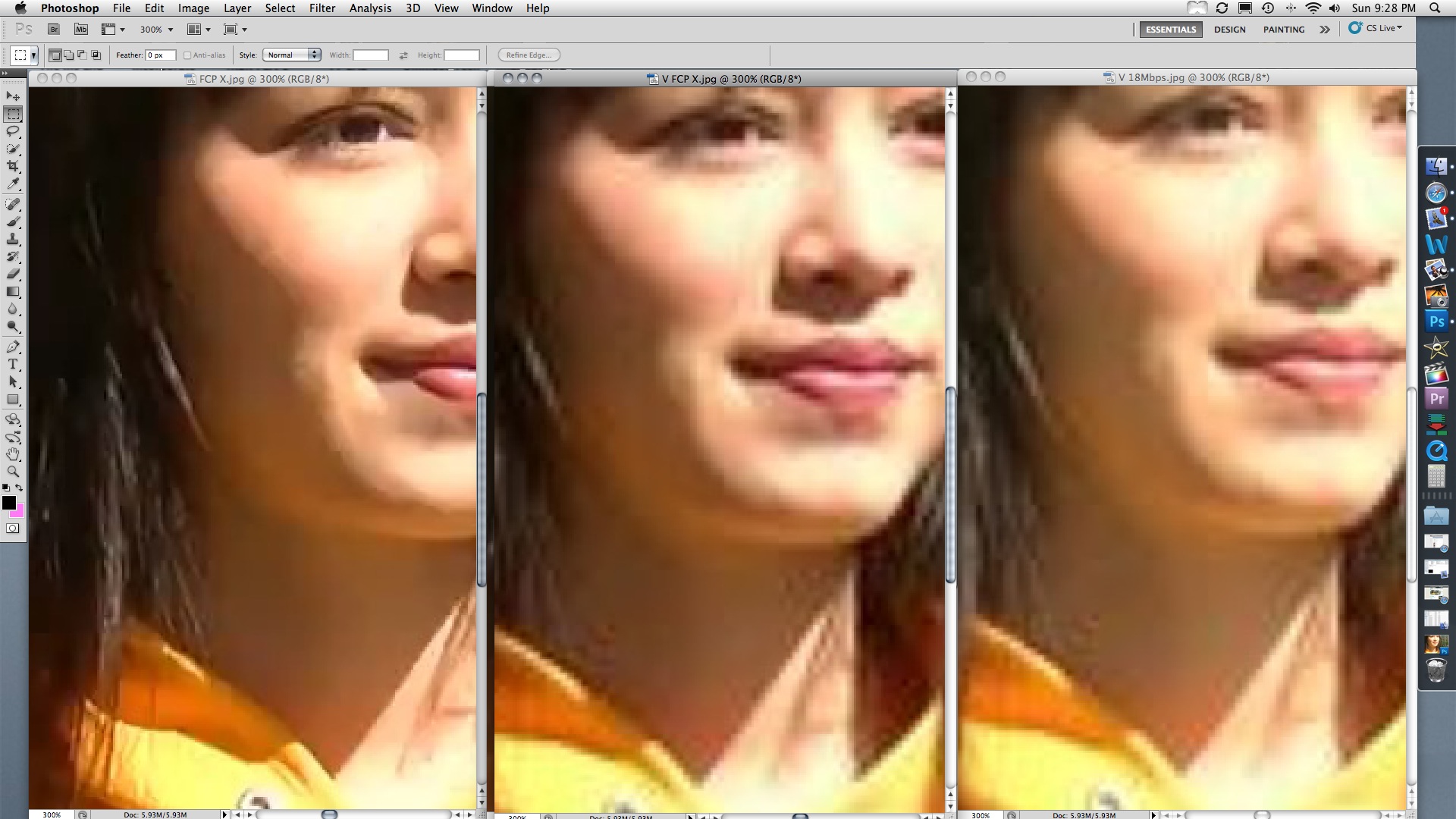
Task: Select the Brush tool
Action: point(13,222)
